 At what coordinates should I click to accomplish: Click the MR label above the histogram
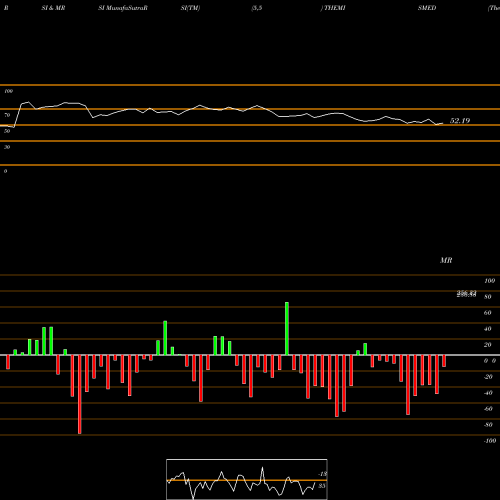(x=446, y=260)
